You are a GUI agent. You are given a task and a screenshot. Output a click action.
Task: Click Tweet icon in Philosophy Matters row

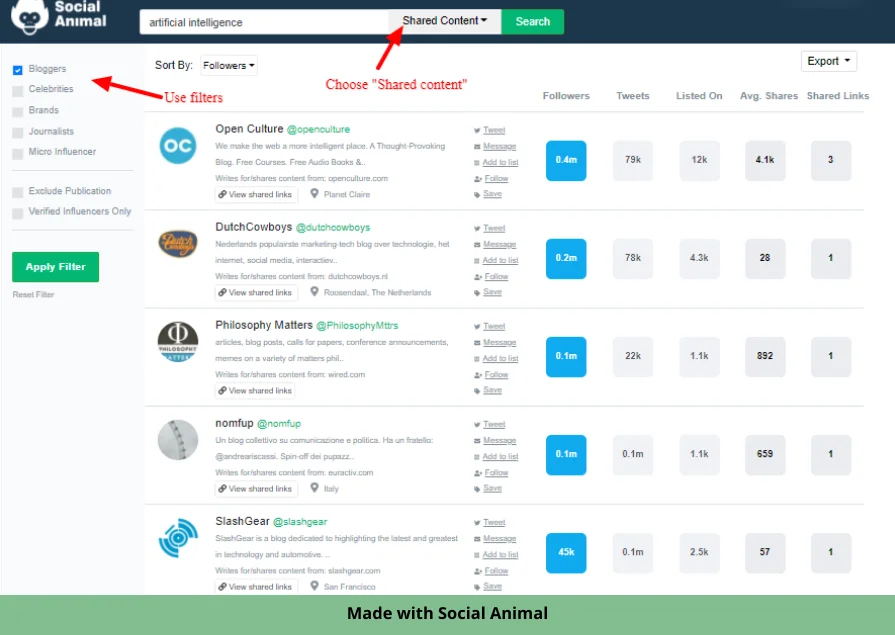(x=477, y=327)
